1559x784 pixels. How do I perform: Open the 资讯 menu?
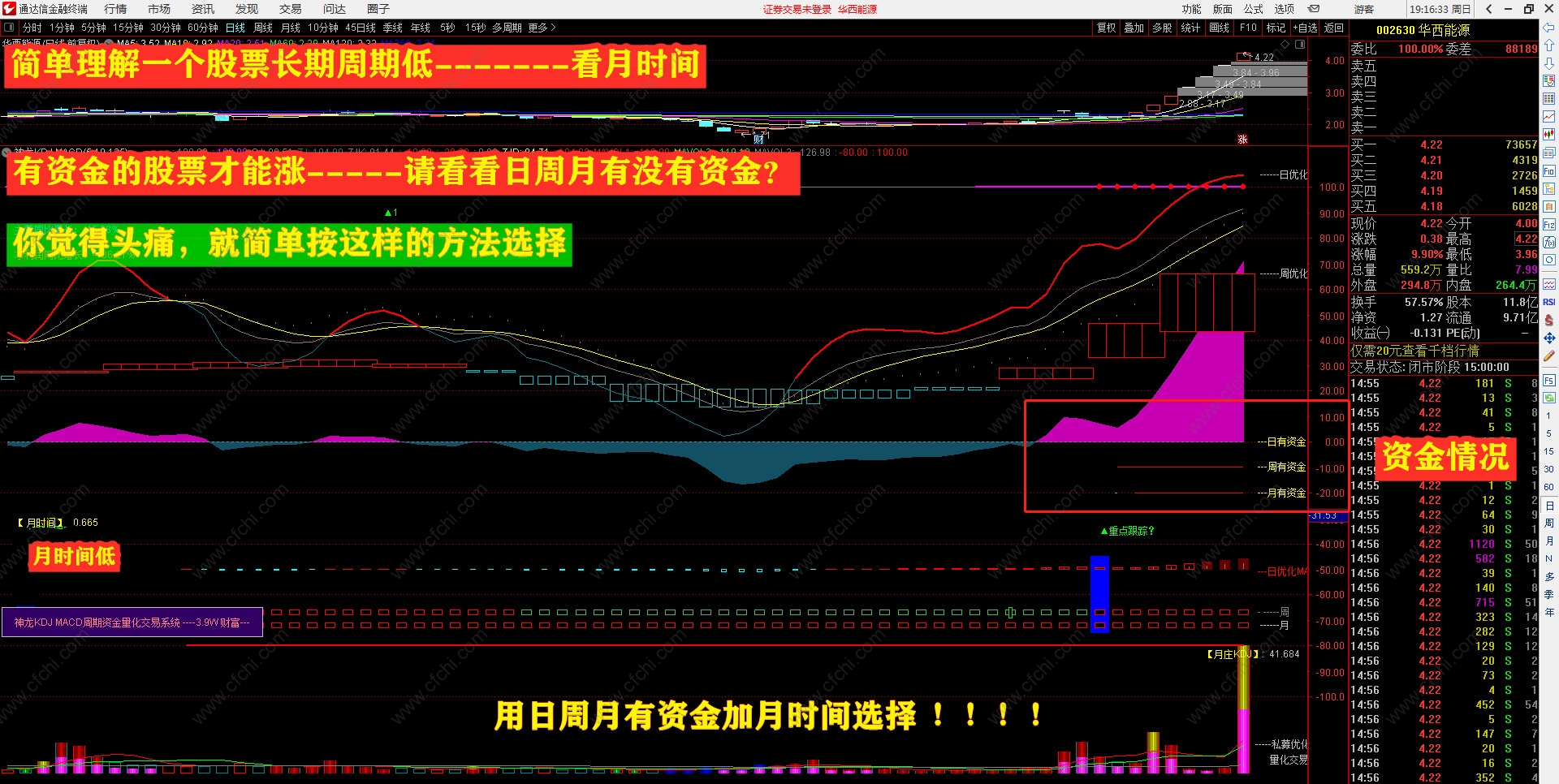coord(203,9)
